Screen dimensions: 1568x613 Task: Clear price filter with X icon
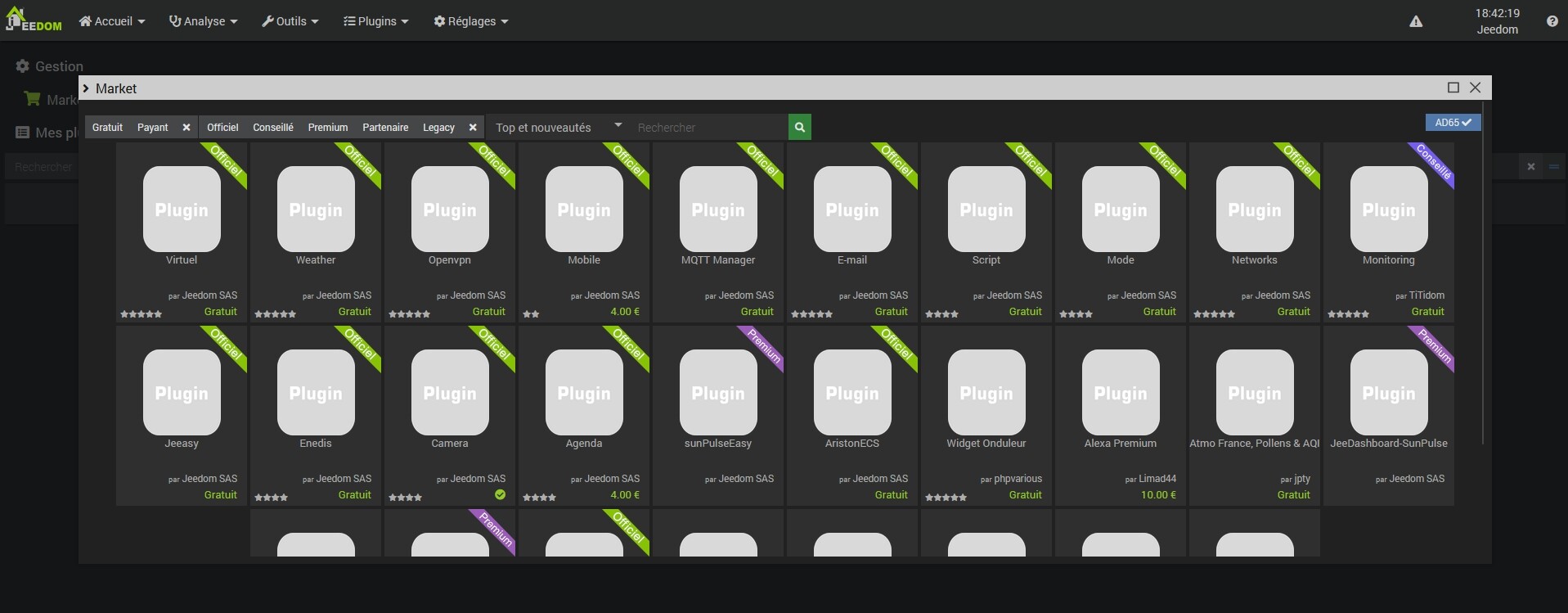(186, 128)
